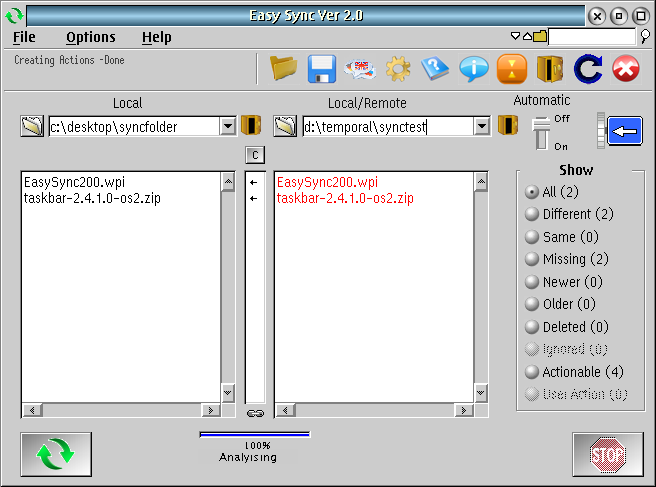This screenshot has height=487, width=656.
Task: Click the up triangle near search field
Action: coord(527,36)
